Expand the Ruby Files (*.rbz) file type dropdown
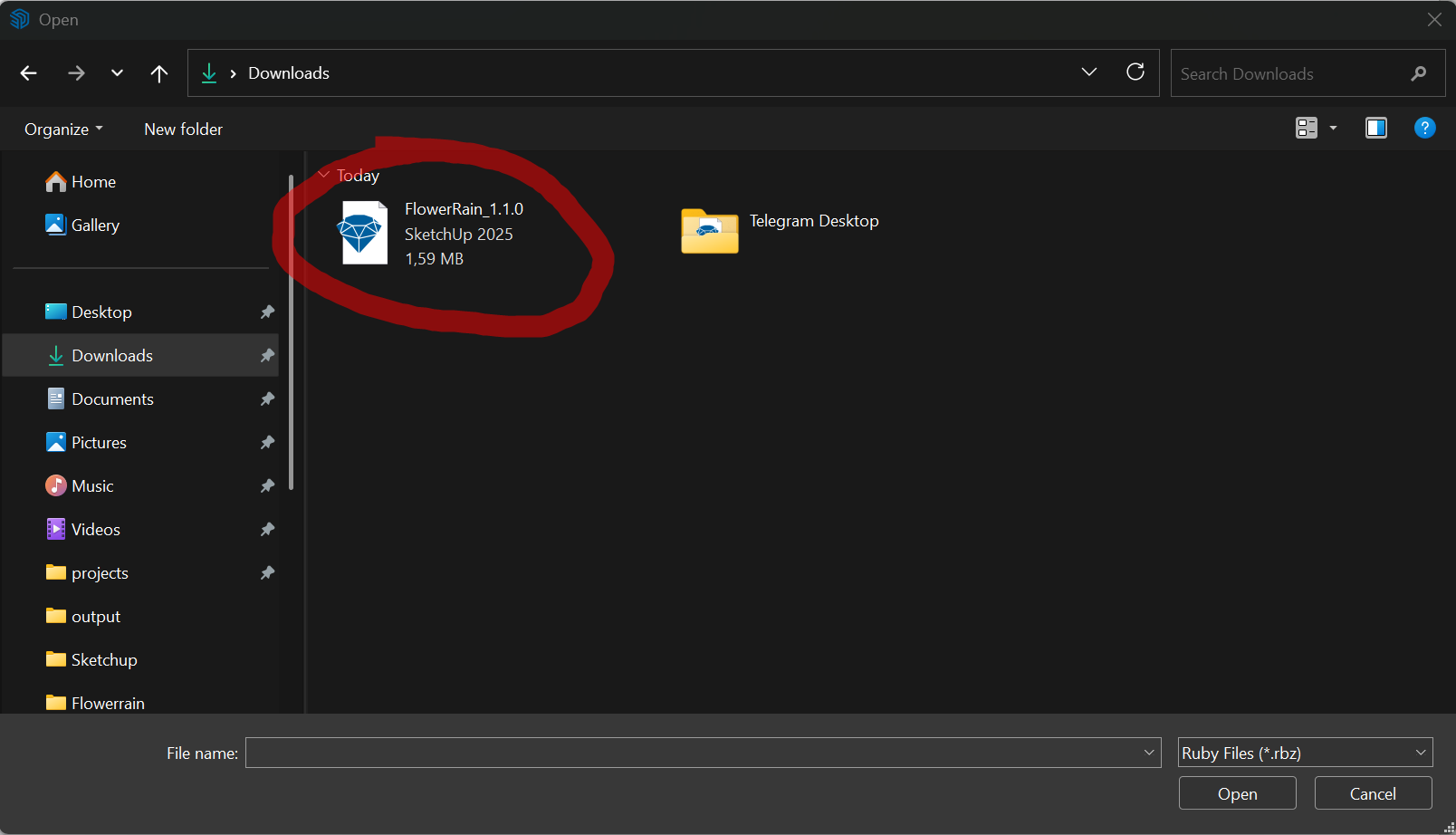Screen dimensions: 1456x835 [x=1305, y=753]
